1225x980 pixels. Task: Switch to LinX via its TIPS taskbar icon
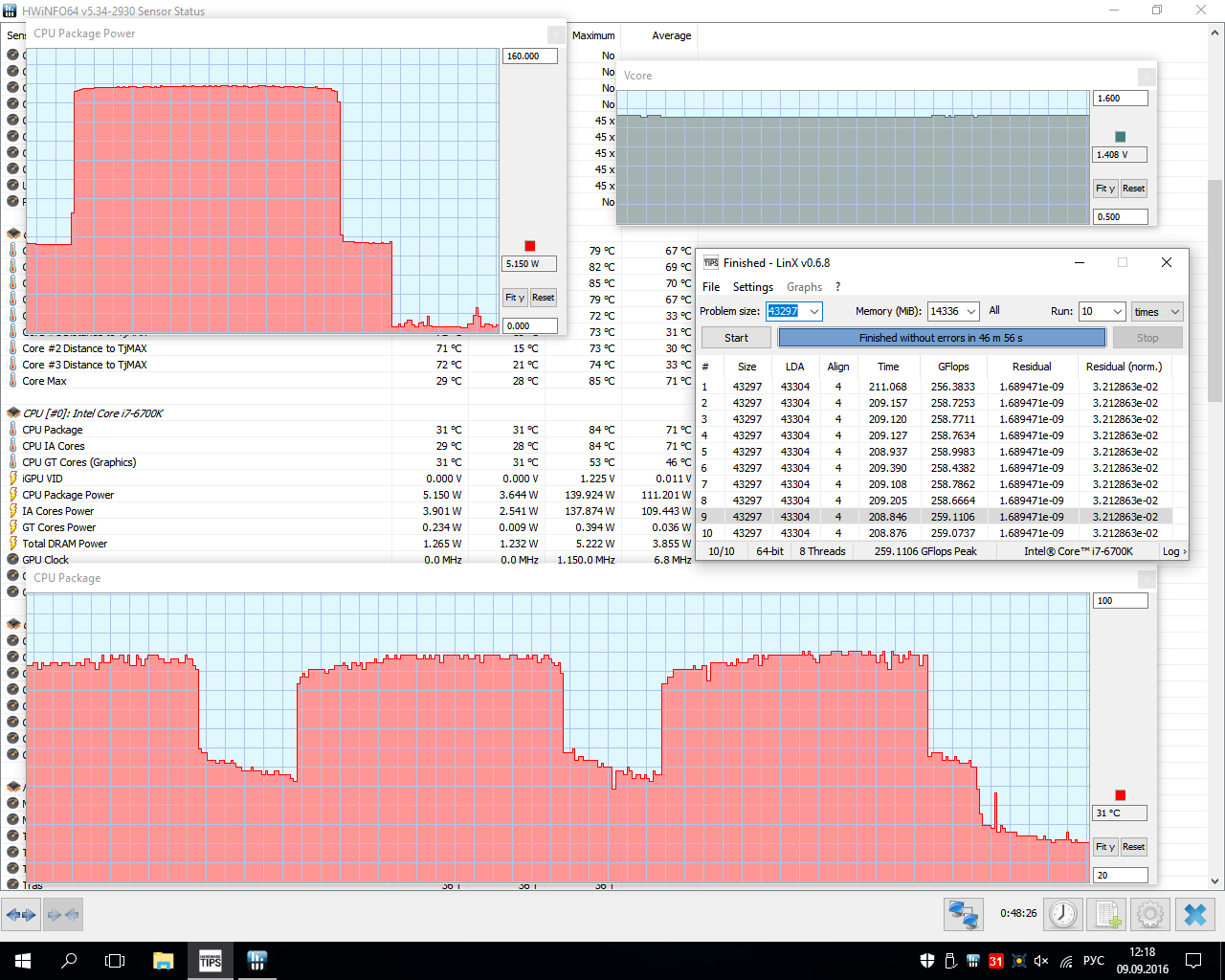click(211, 961)
